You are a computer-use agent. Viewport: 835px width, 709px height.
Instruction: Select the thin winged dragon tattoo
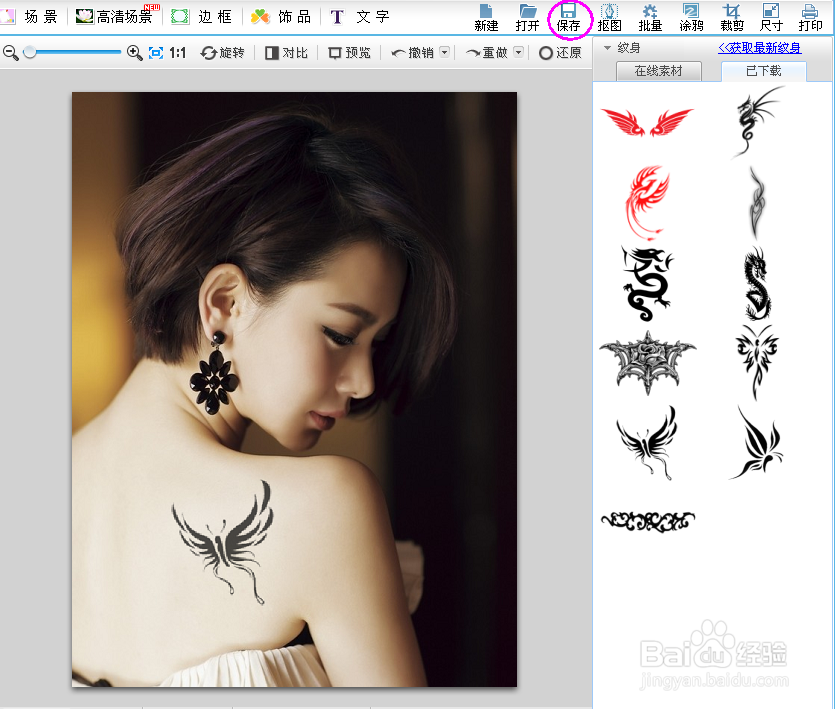[x=758, y=121]
